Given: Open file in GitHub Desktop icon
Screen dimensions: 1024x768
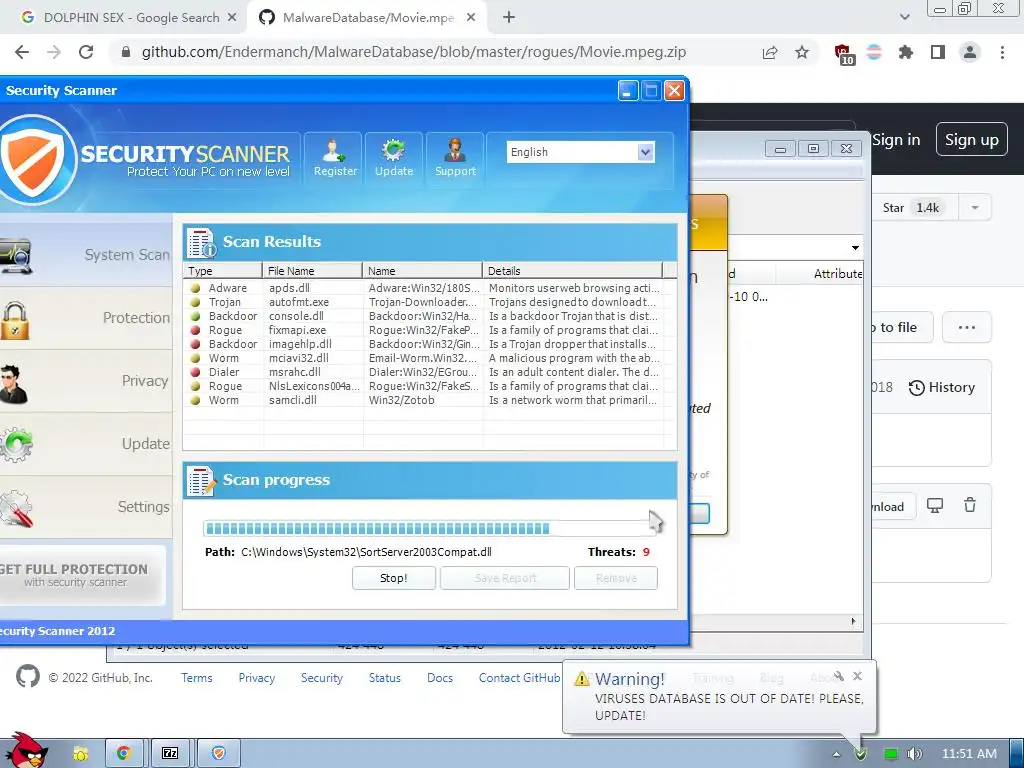Looking at the screenshot, I should [935, 505].
